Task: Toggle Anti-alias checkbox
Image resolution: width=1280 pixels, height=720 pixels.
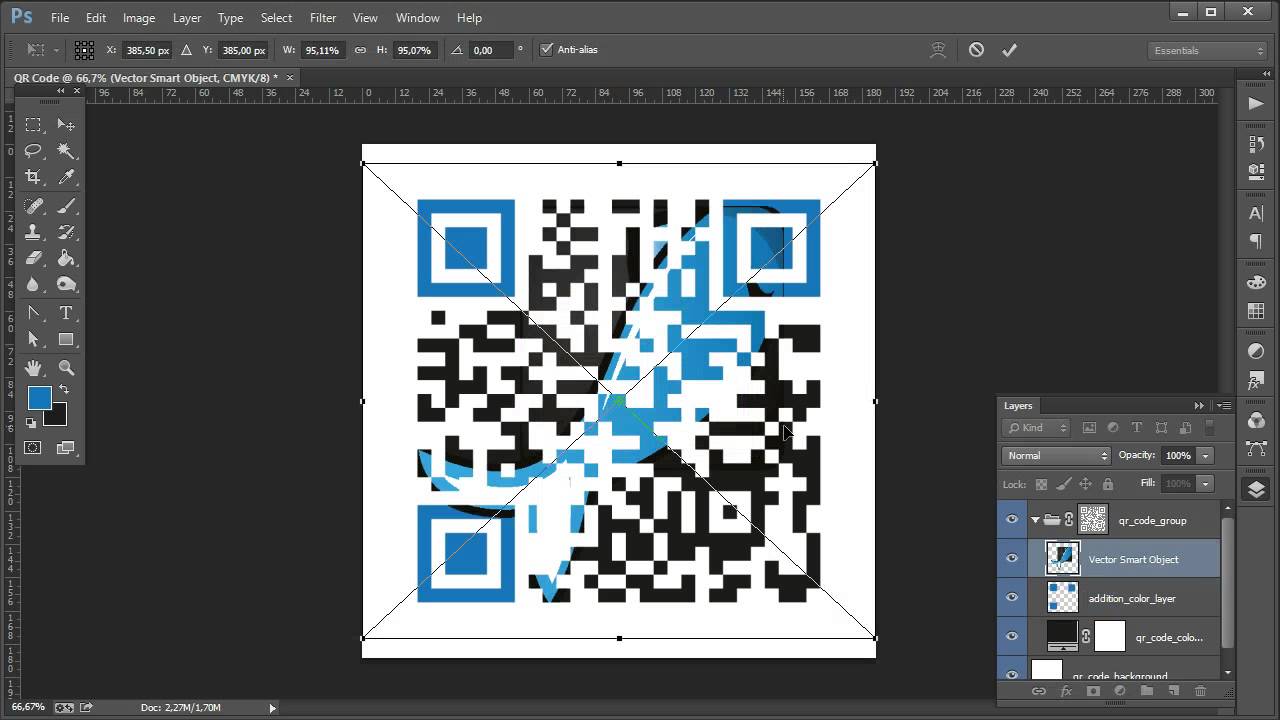Action: (546, 50)
